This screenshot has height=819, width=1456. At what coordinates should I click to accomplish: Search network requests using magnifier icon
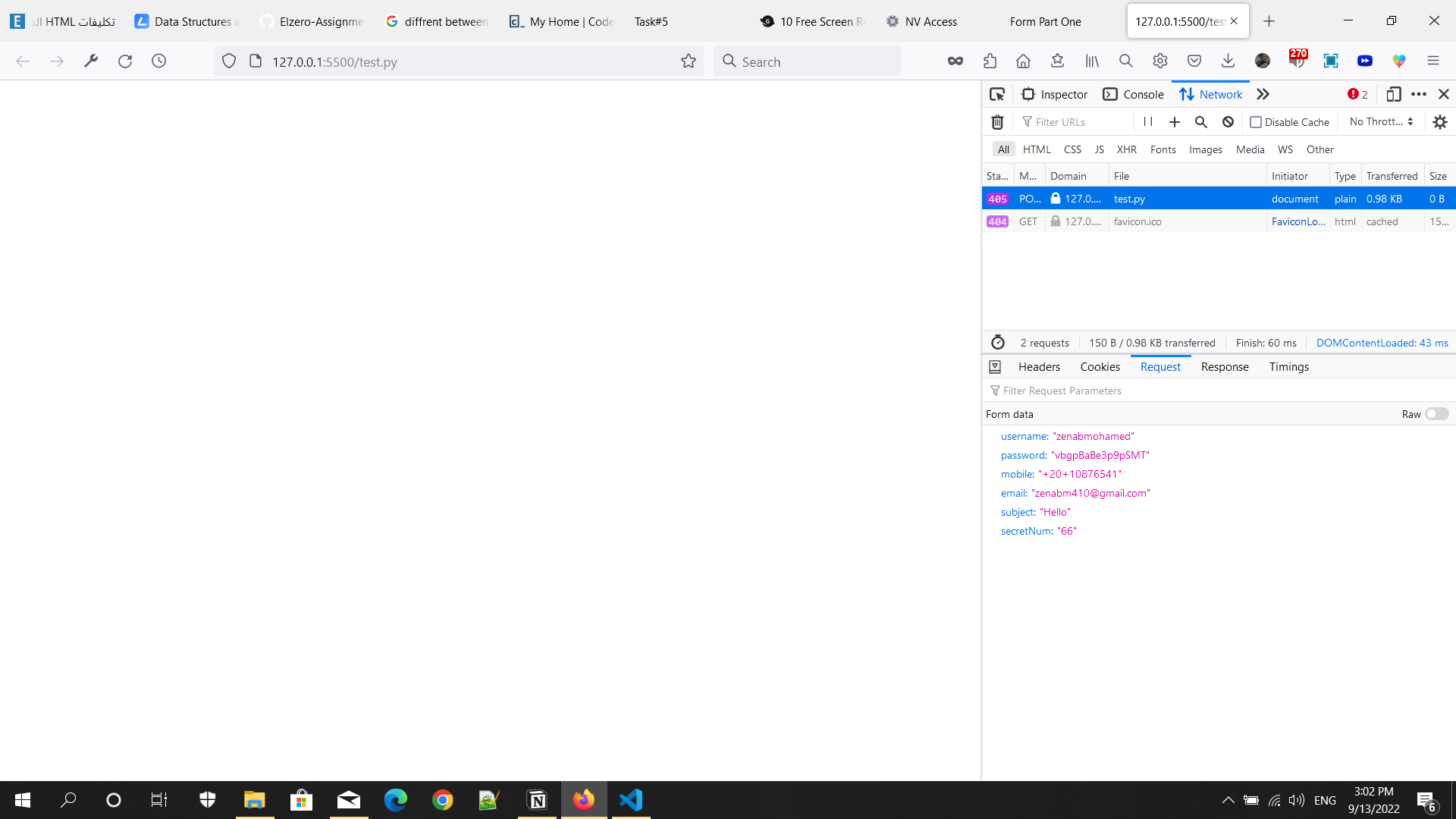click(1201, 121)
